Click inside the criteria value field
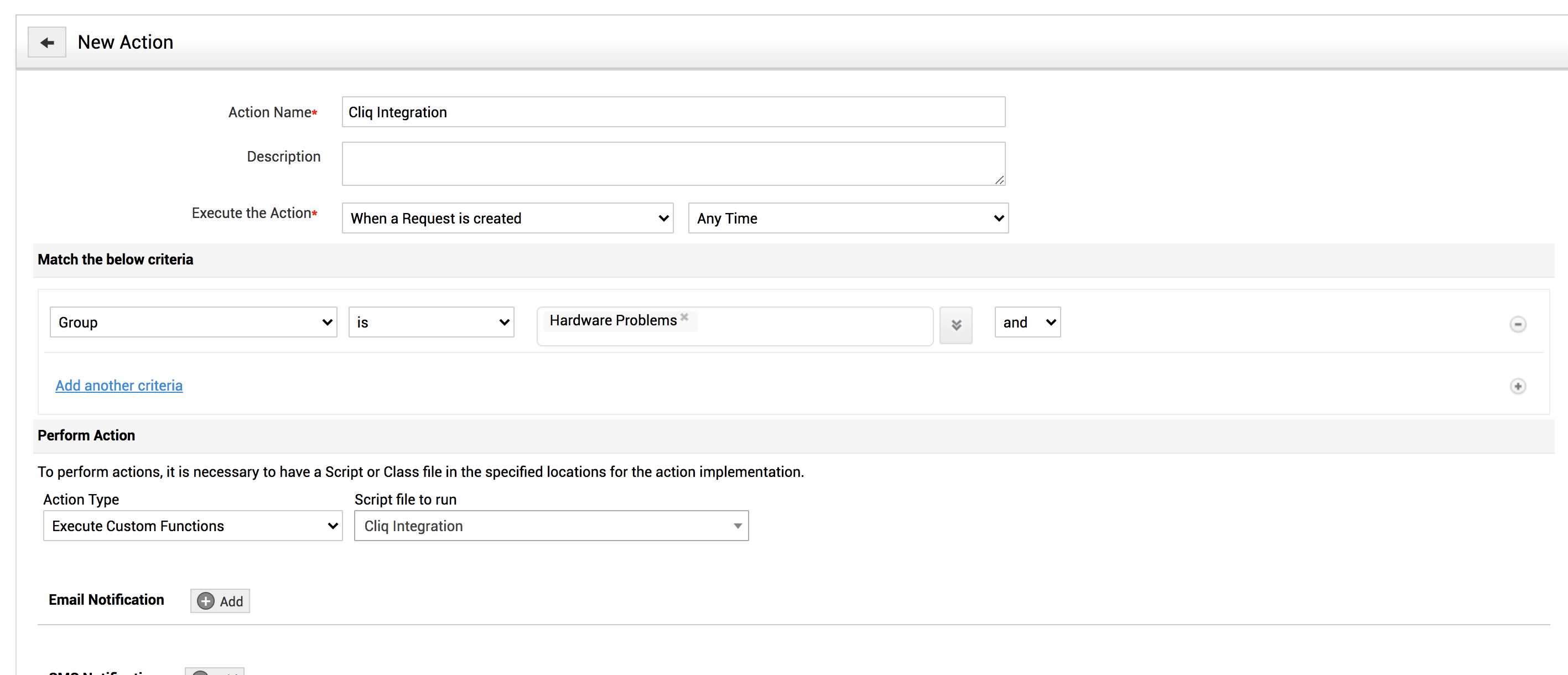This screenshot has width=1568, height=675. 809,327
